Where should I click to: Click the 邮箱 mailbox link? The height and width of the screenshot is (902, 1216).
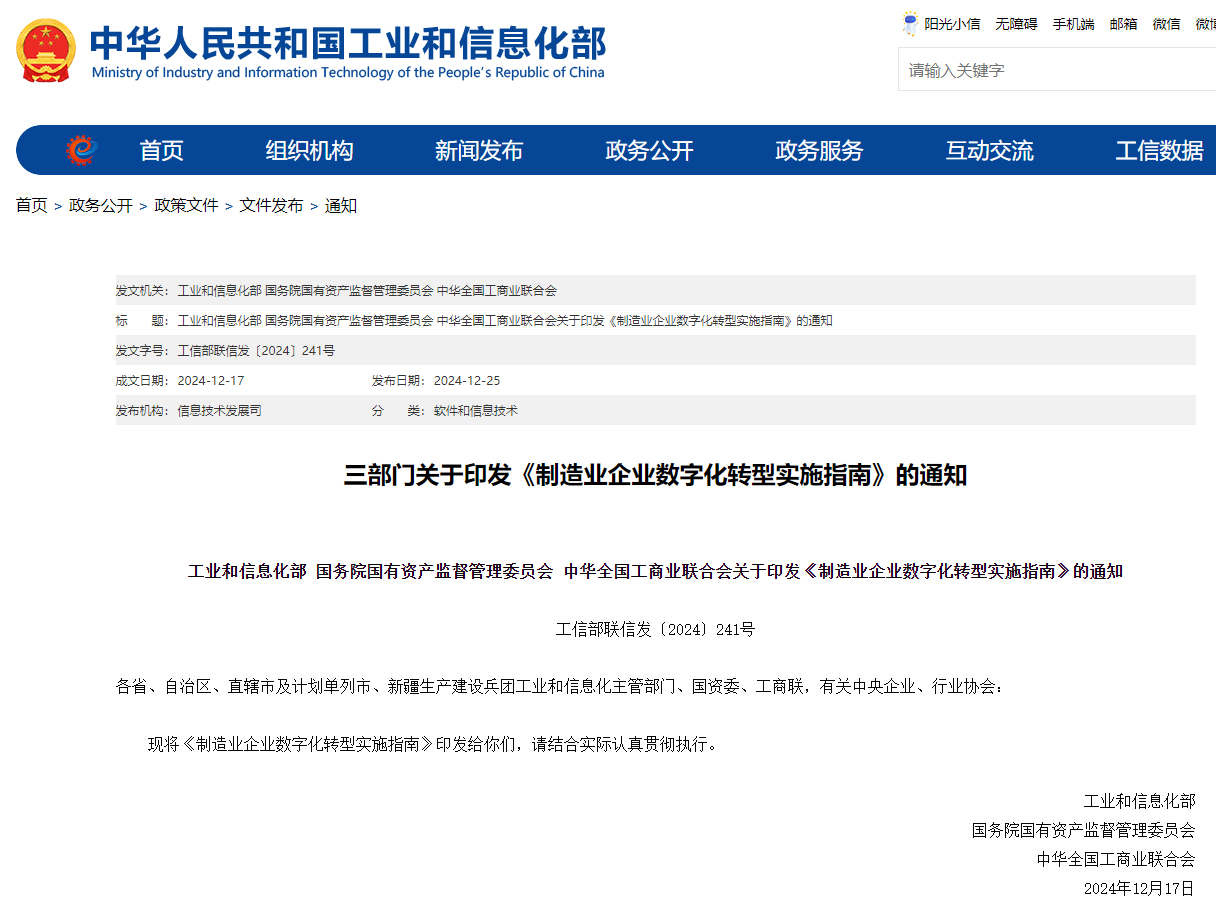point(1123,24)
